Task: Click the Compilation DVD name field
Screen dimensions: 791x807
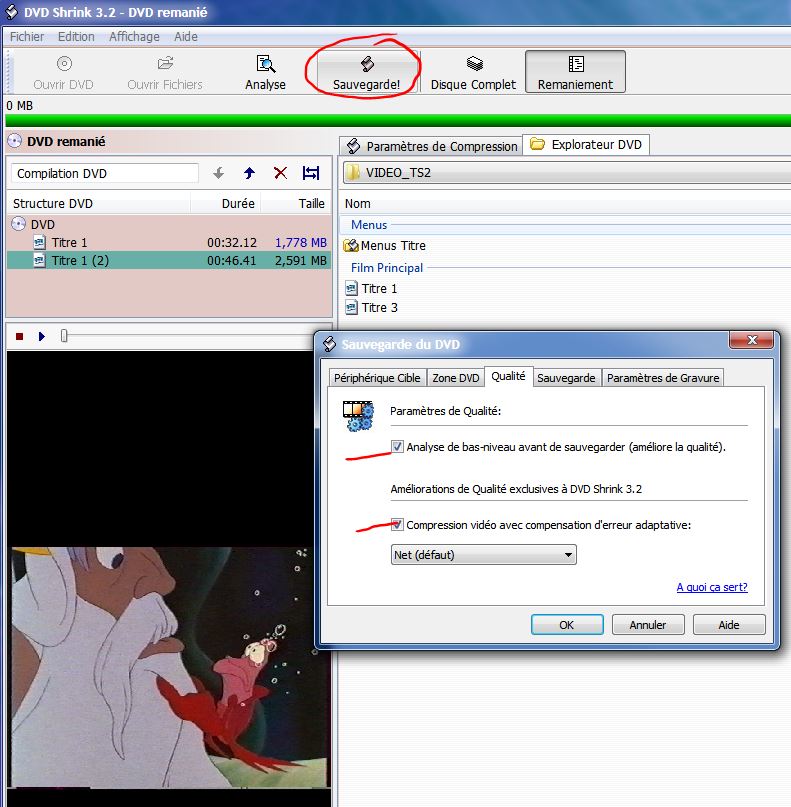Action: point(105,173)
